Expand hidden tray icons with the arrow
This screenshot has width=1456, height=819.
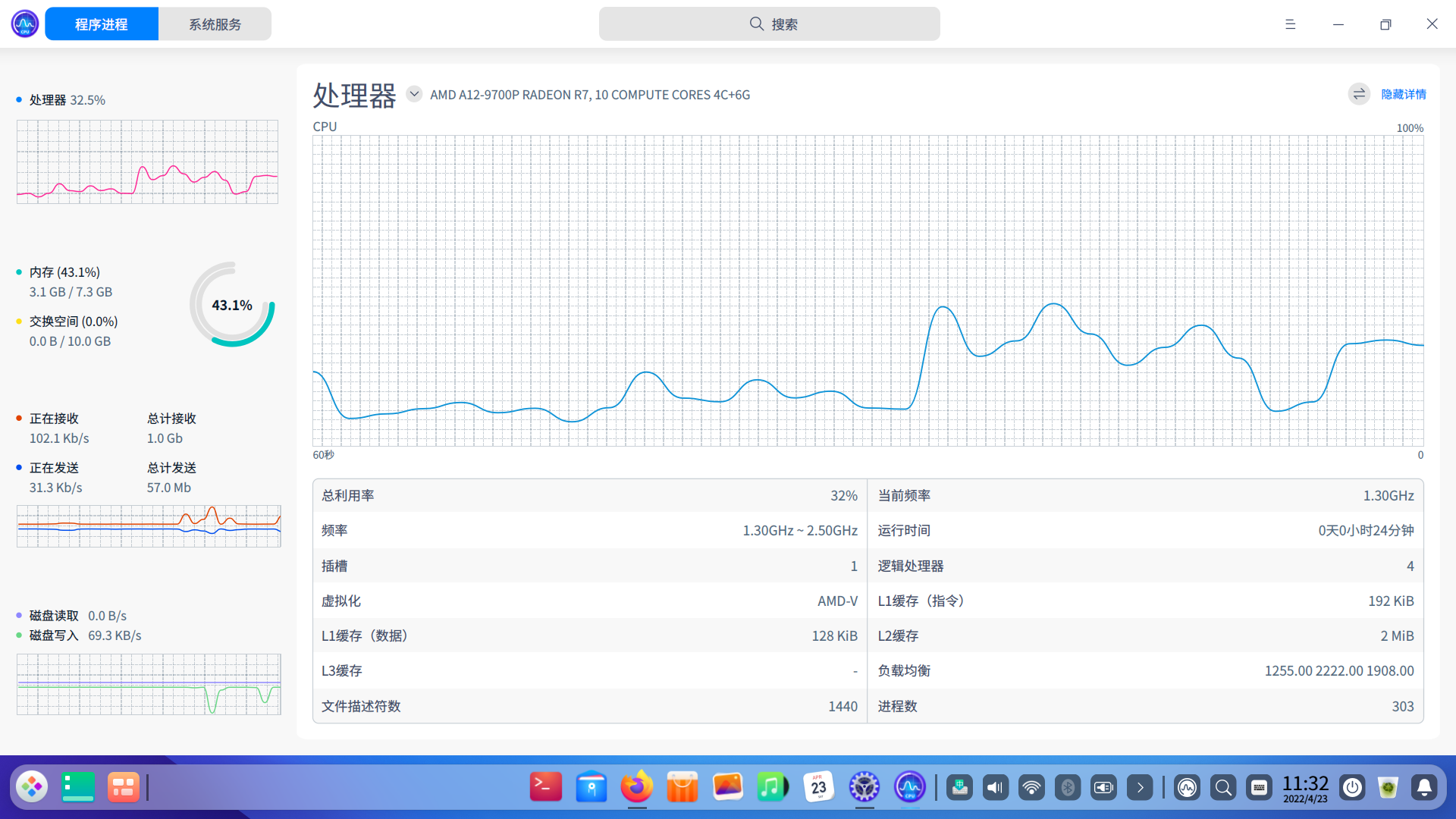pyautogui.click(x=1141, y=786)
